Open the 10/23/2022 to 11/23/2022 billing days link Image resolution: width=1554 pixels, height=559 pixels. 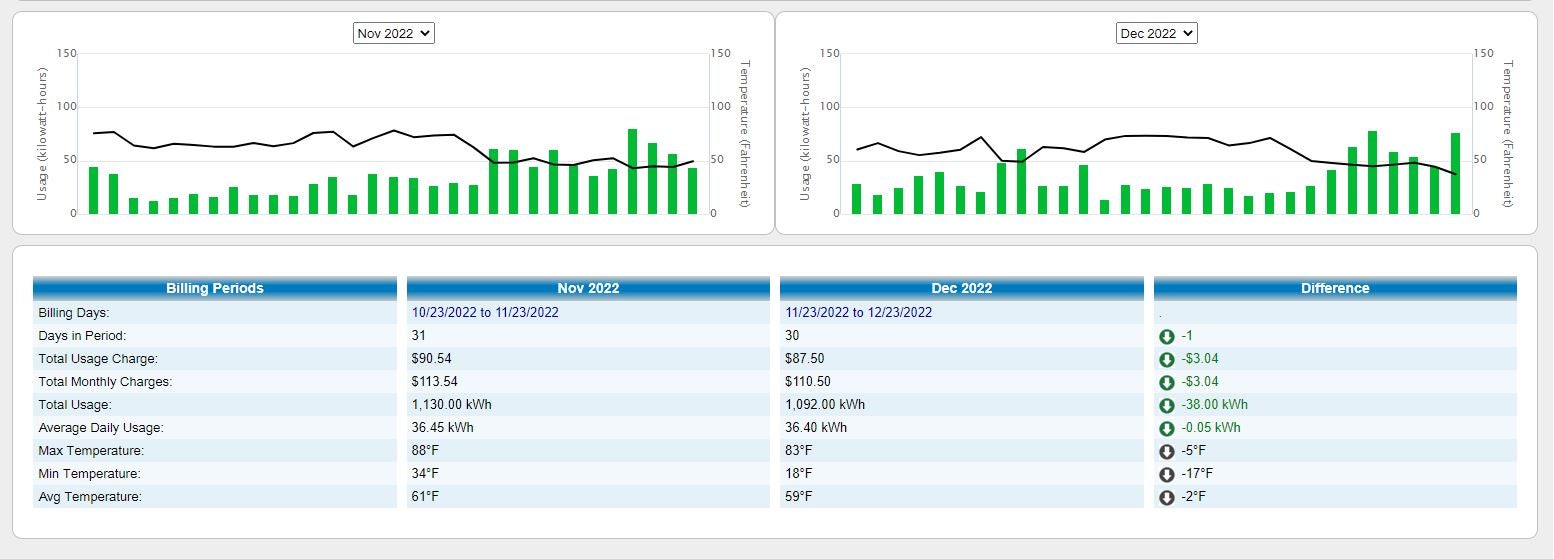pyautogui.click(x=485, y=313)
